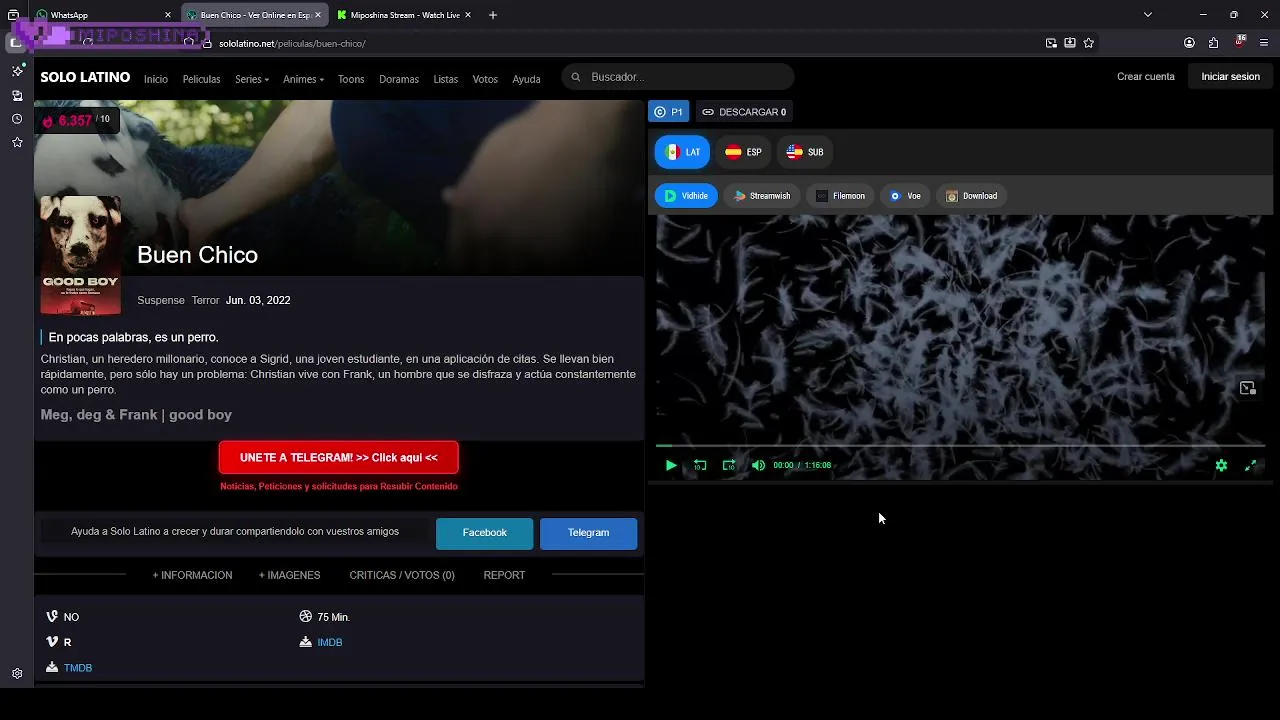Select the ESP audio language
This screenshot has width=1280, height=720.
pos(743,152)
